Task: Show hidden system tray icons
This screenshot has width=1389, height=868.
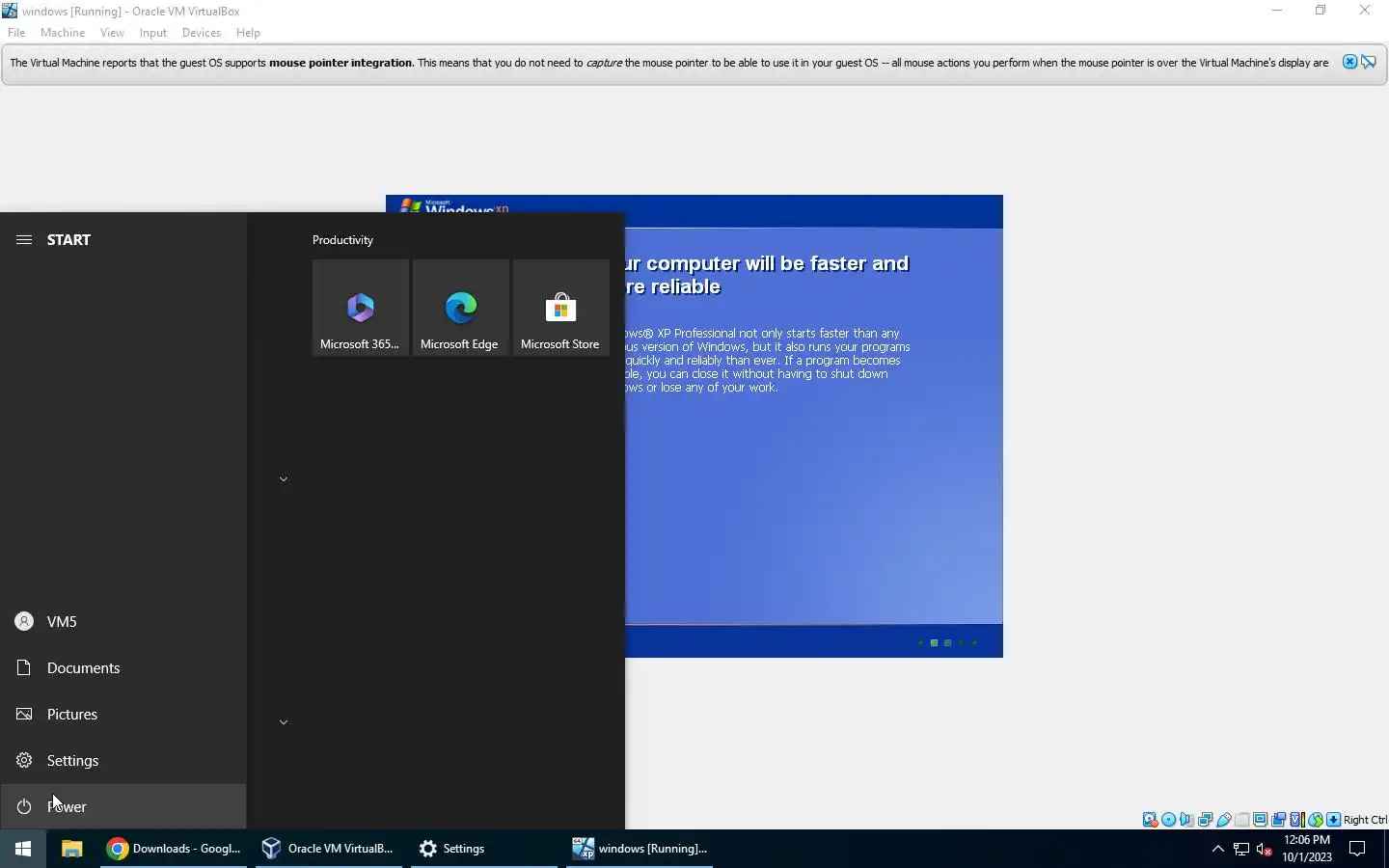Action: tap(1217, 849)
